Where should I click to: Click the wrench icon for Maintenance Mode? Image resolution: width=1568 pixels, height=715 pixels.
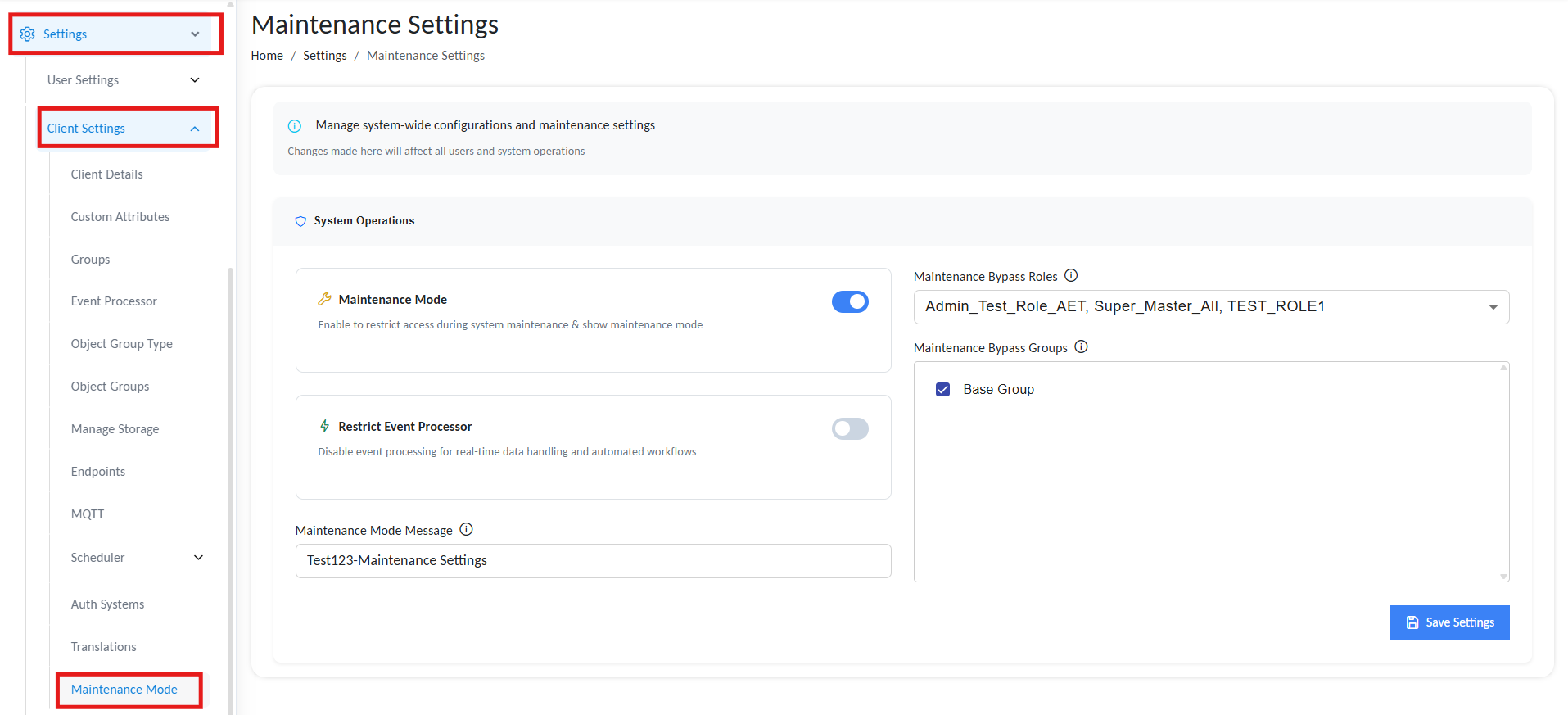pyautogui.click(x=325, y=300)
